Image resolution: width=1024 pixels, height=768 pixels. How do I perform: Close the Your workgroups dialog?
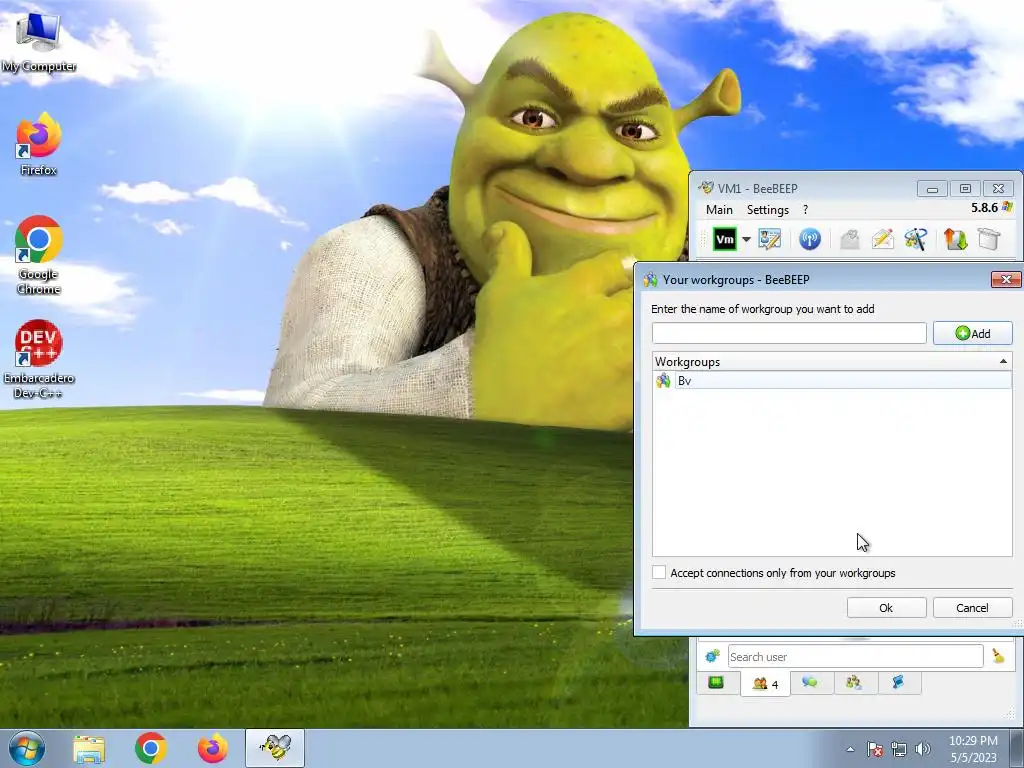click(x=1006, y=280)
